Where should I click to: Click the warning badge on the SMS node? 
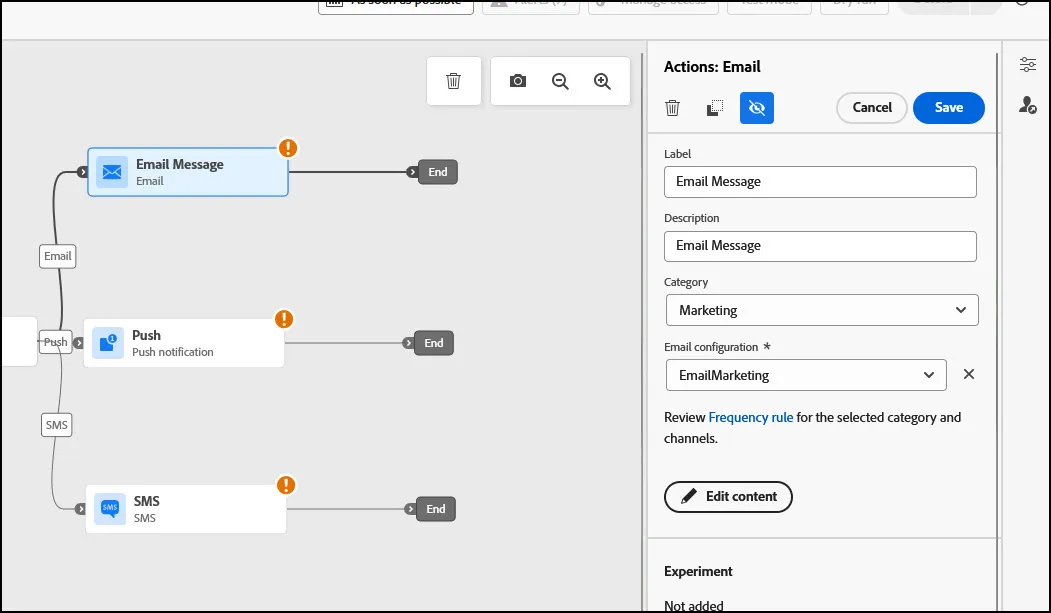tap(286, 485)
